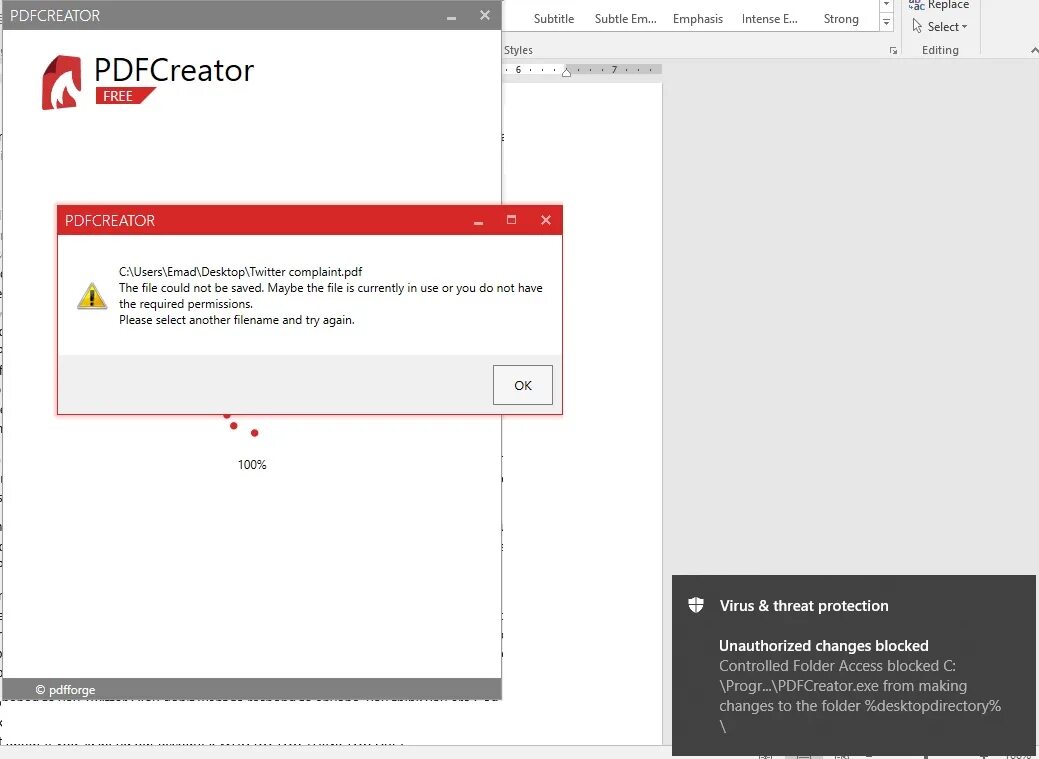Viewport: 1039px width, 759px height.
Task: Click the '100%' progress label in PDFCreator
Action: point(252,465)
